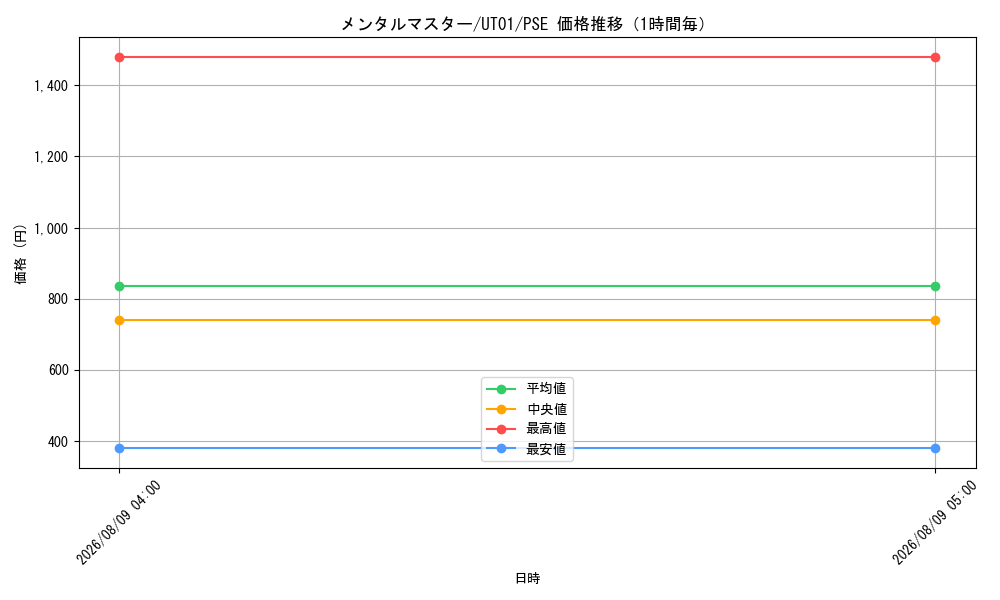Click the green legend marker for 平均値
Viewport: 1000px width, 600px height.
(501, 389)
